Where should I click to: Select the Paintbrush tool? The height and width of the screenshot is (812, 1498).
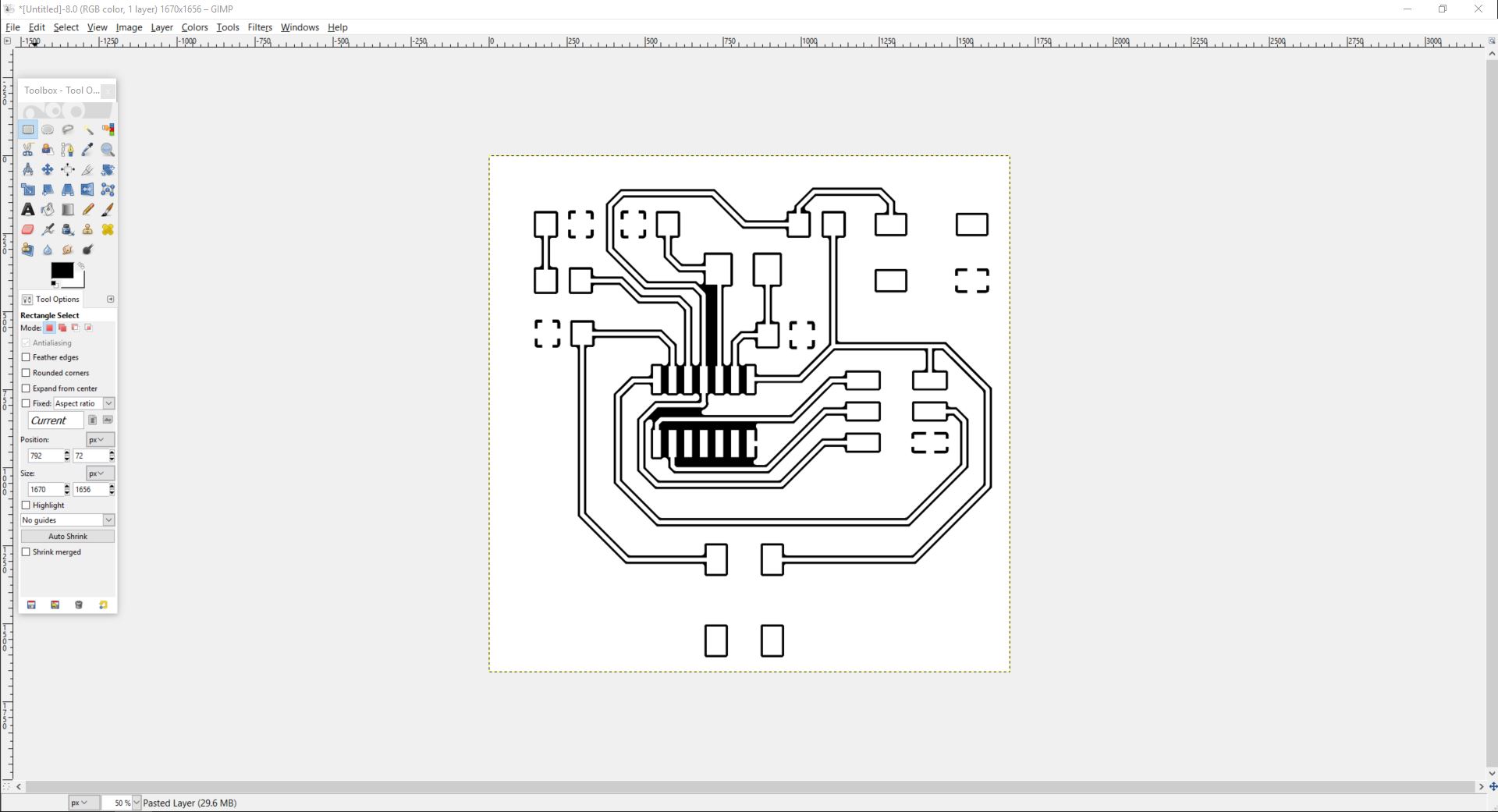[x=108, y=210]
